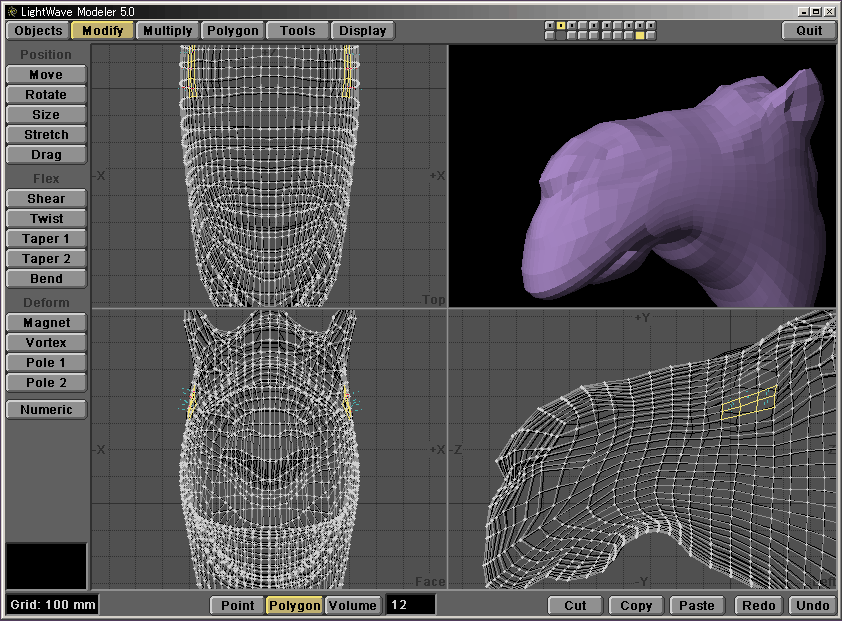This screenshot has height=621, width=842.
Task: Activate the Move tool
Action: pyautogui.click(x=46, y=75)
